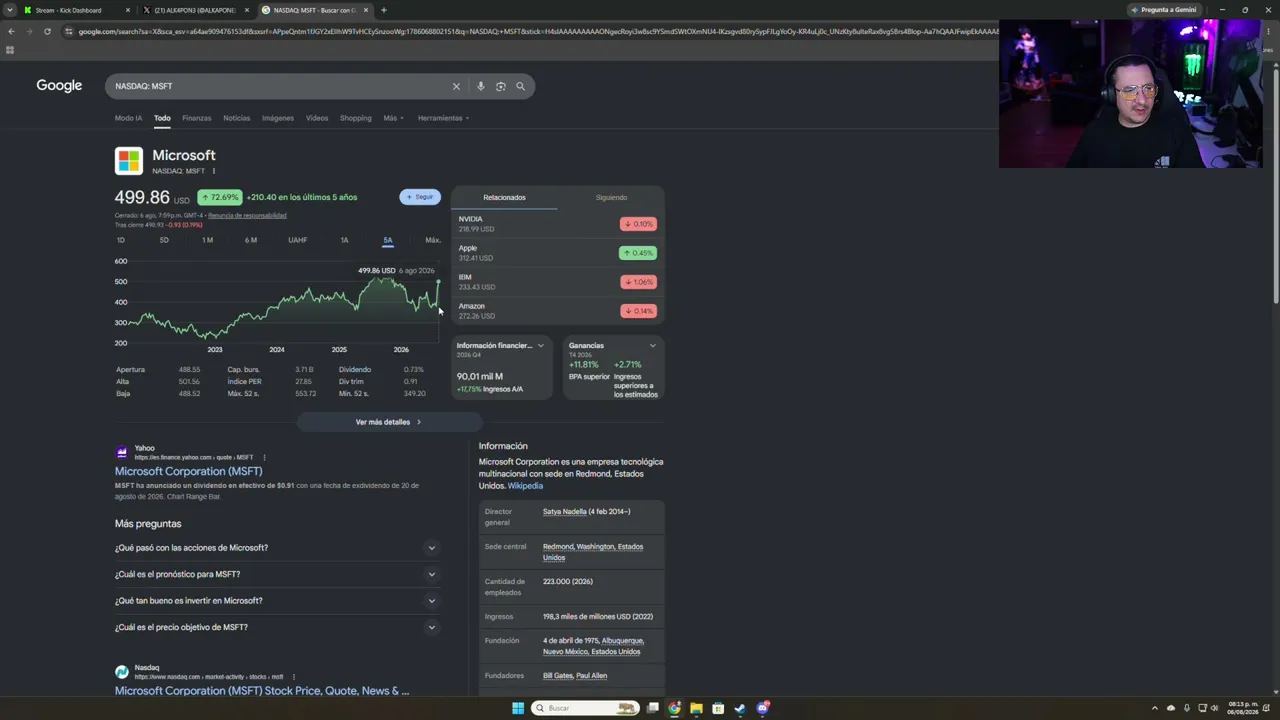This screenshot has height=720, width=1280.
Task: Switch chart range to 1A
Action: [344, 240]
